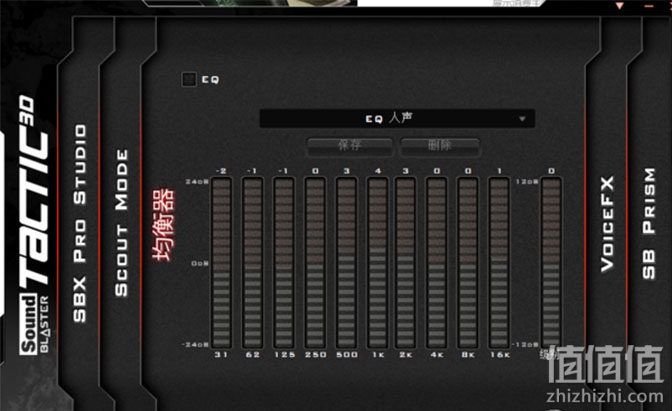Switch to the SBX Pro Studio tab

pos(80,223)
